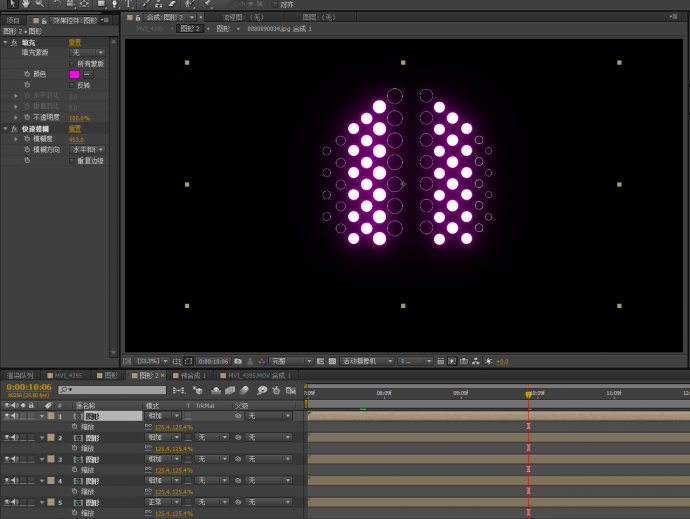Click the 0:00:10:06 timecode in the timeline
This screenshot has height=519, width=690.
[28, 387]
